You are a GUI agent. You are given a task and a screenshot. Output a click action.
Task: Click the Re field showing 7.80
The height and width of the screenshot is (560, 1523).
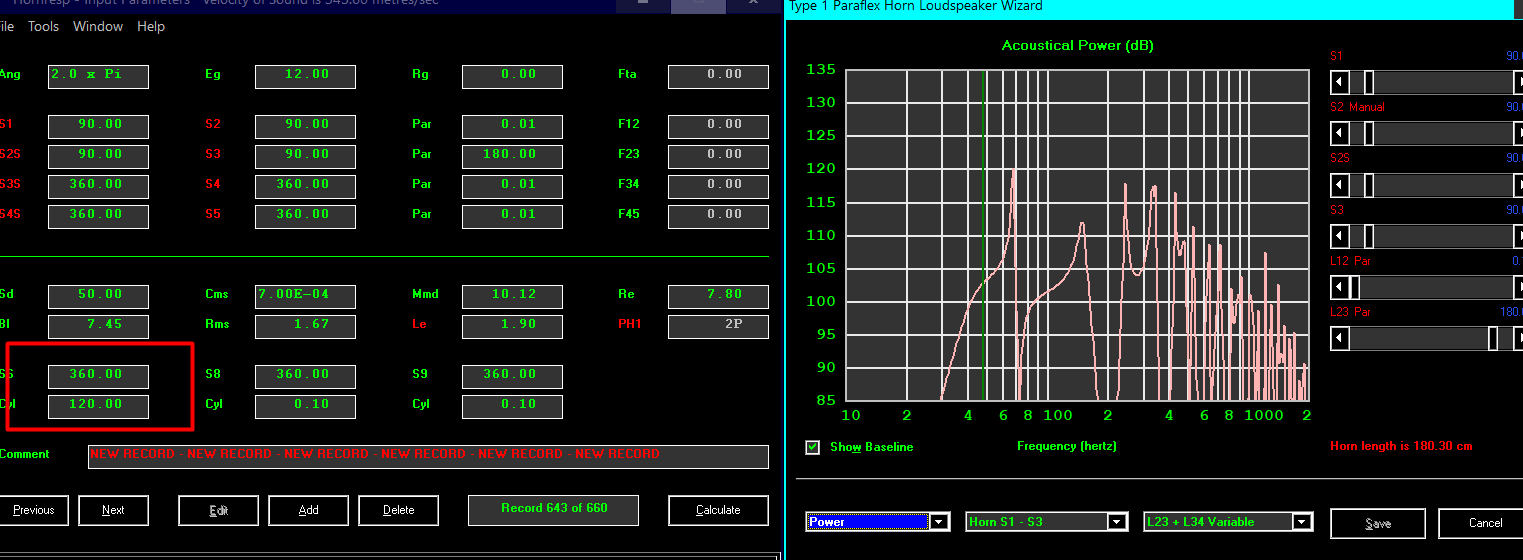click(x=718, y=296)
